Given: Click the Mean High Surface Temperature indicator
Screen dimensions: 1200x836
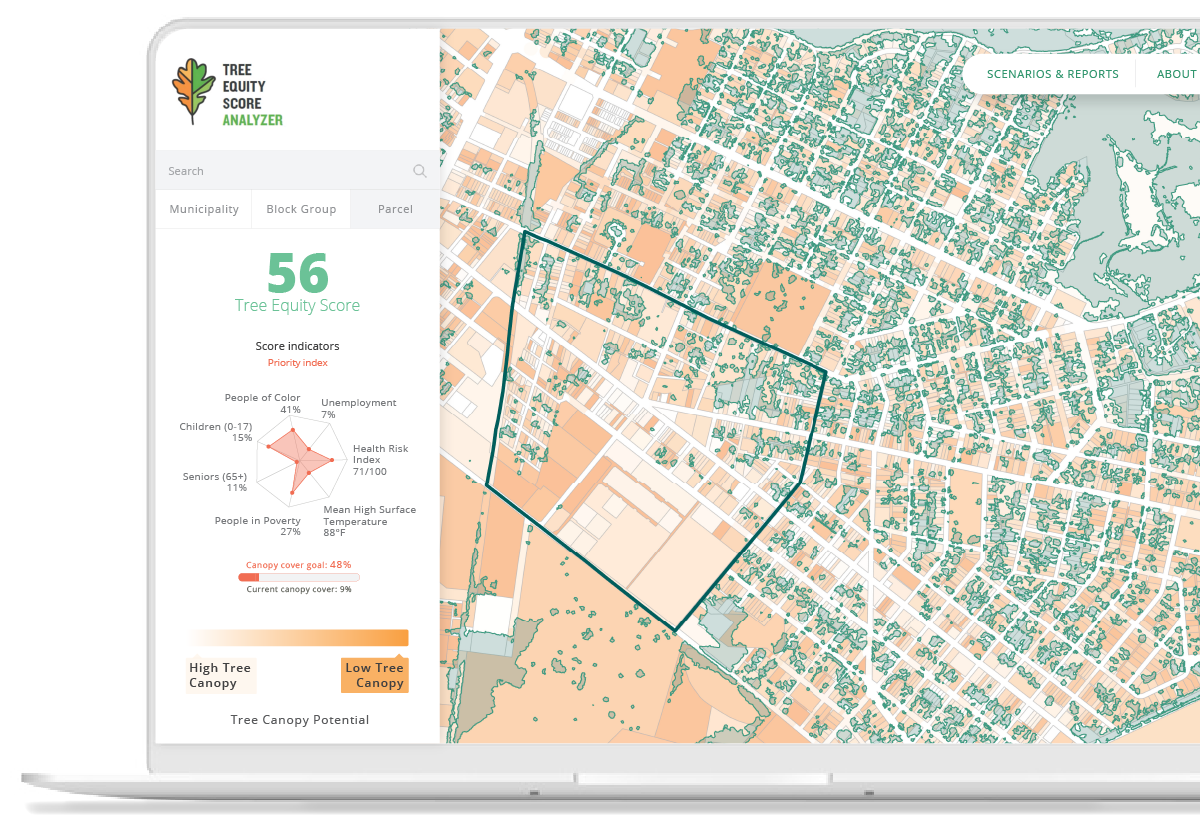Looking at the screenshot, I should point(369,521).
